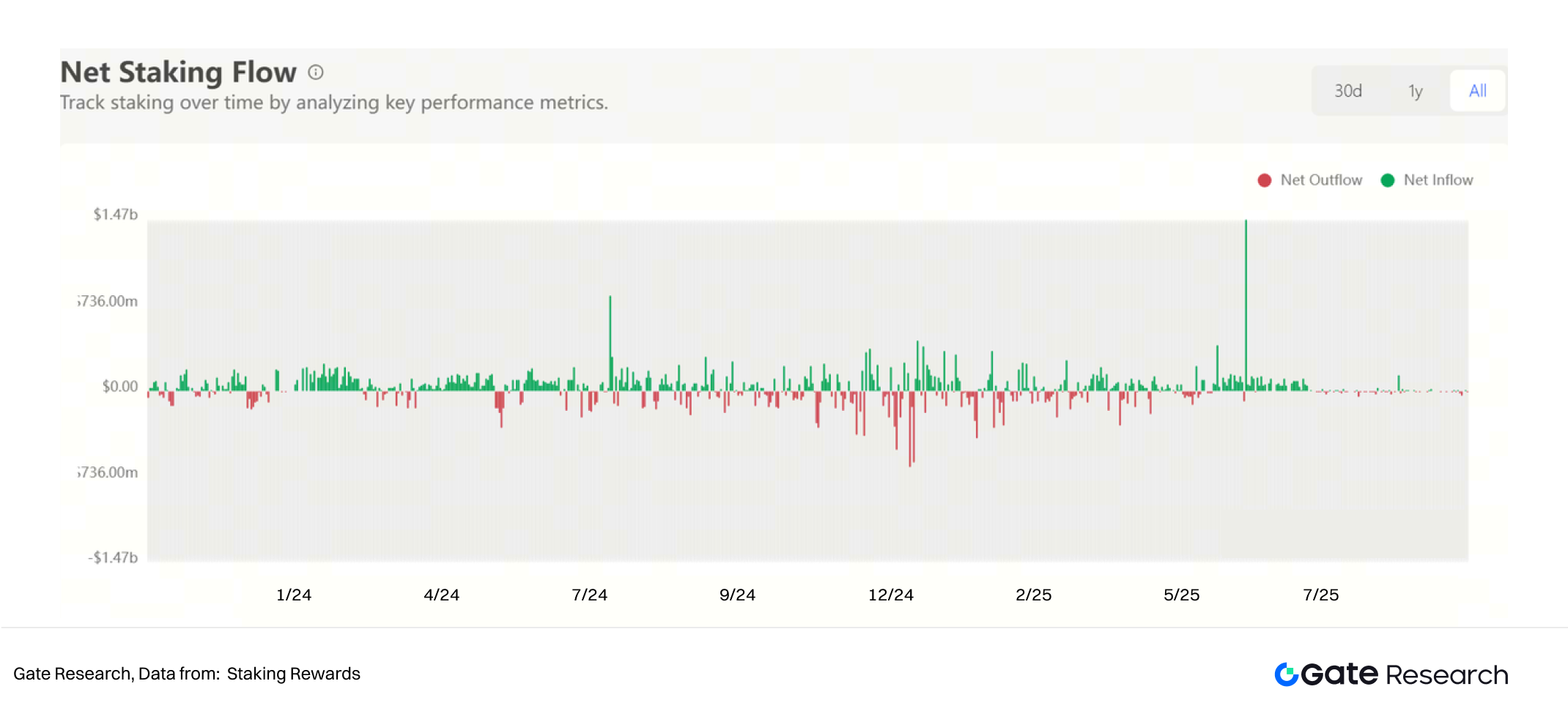The image size is (1568, 722).
Task: Click the Gate Research brand text
Action: (1405, 674)
